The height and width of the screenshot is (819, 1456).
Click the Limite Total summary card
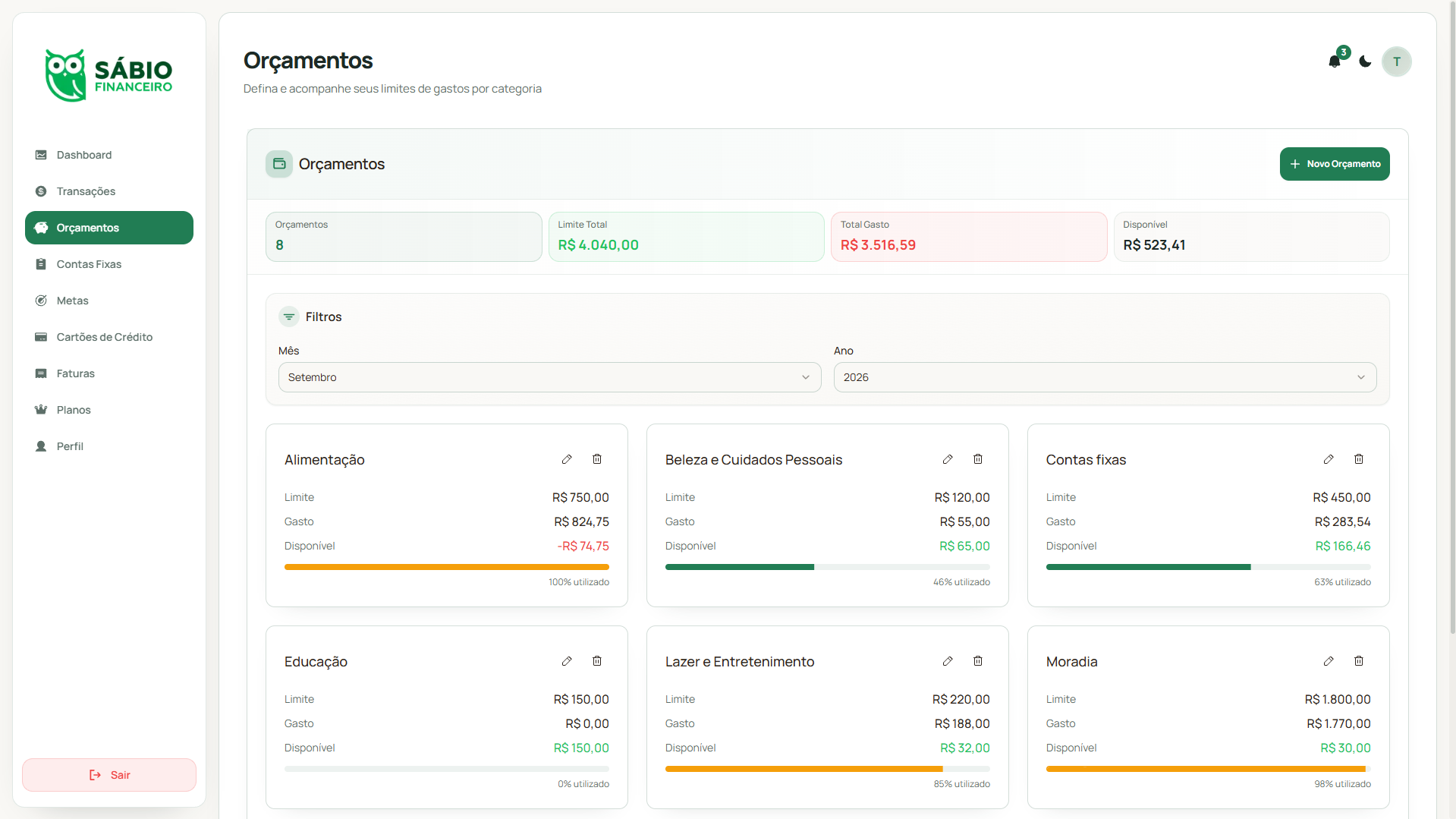(x=686, y=237)
